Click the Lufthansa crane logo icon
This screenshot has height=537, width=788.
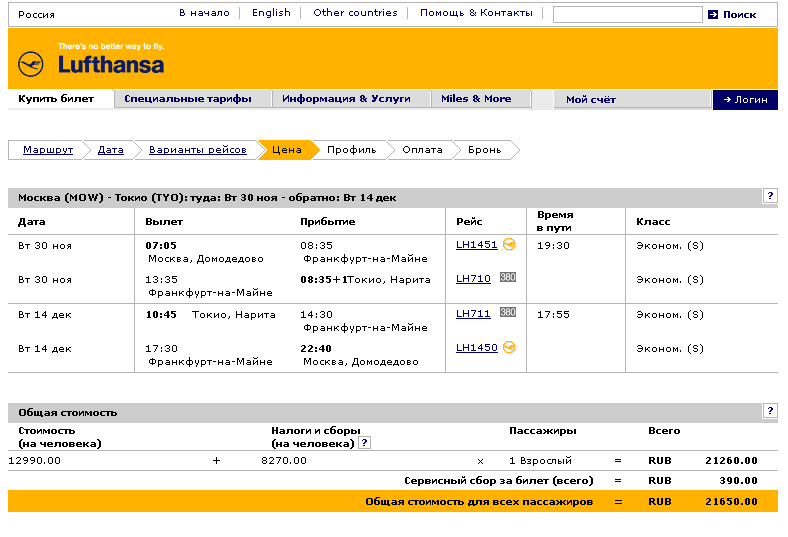coord(31,64)
